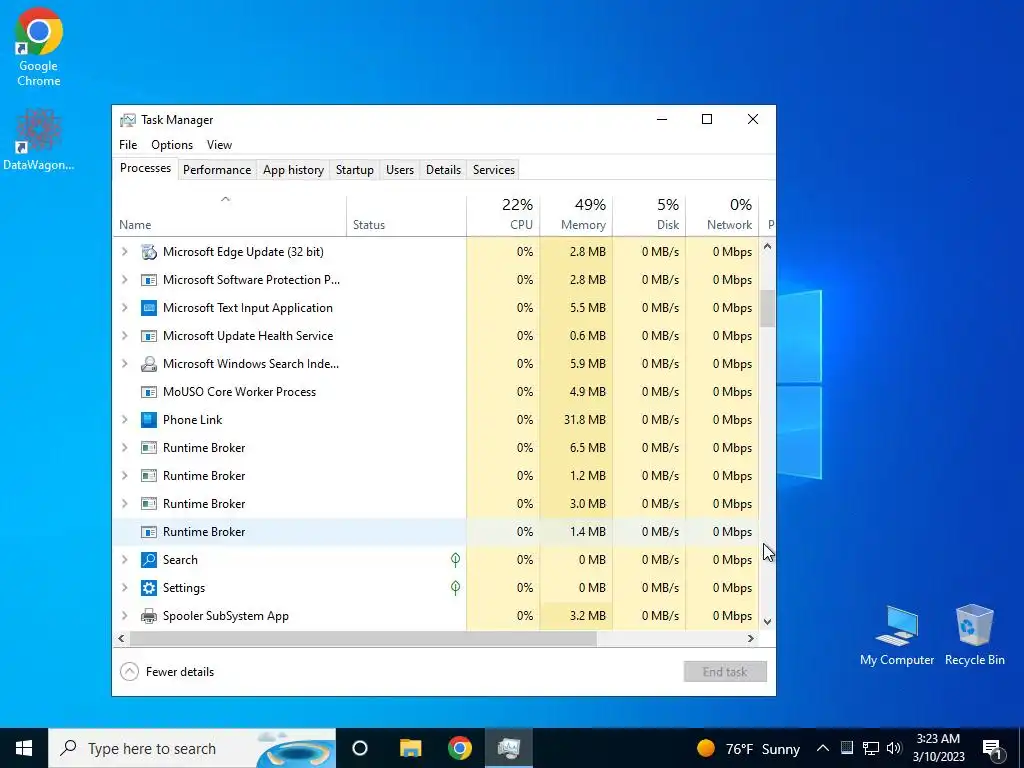Image resolution: width=1024 pixels, height=768 pixels.
Task: Click the Settings process gear icon
Action: click(149, 588)
